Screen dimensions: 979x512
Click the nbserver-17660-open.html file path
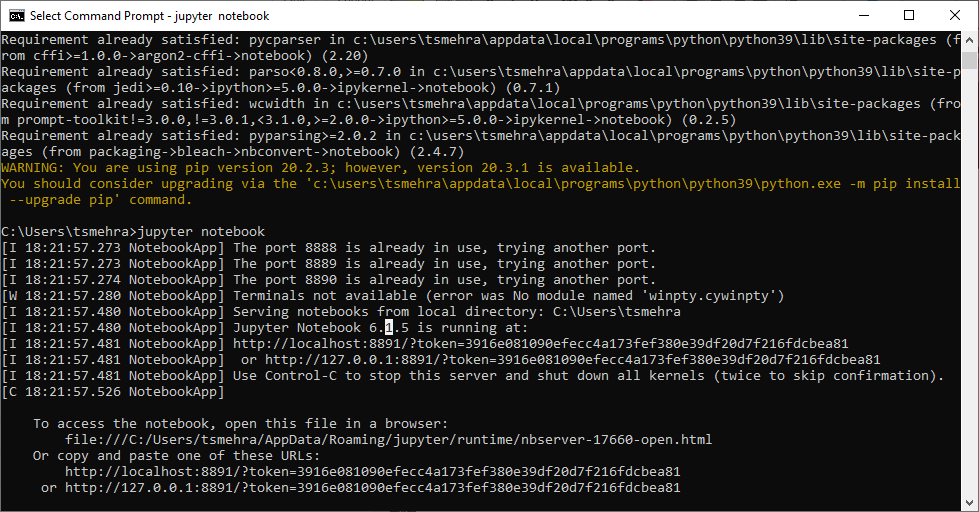[x=388, y=440]
